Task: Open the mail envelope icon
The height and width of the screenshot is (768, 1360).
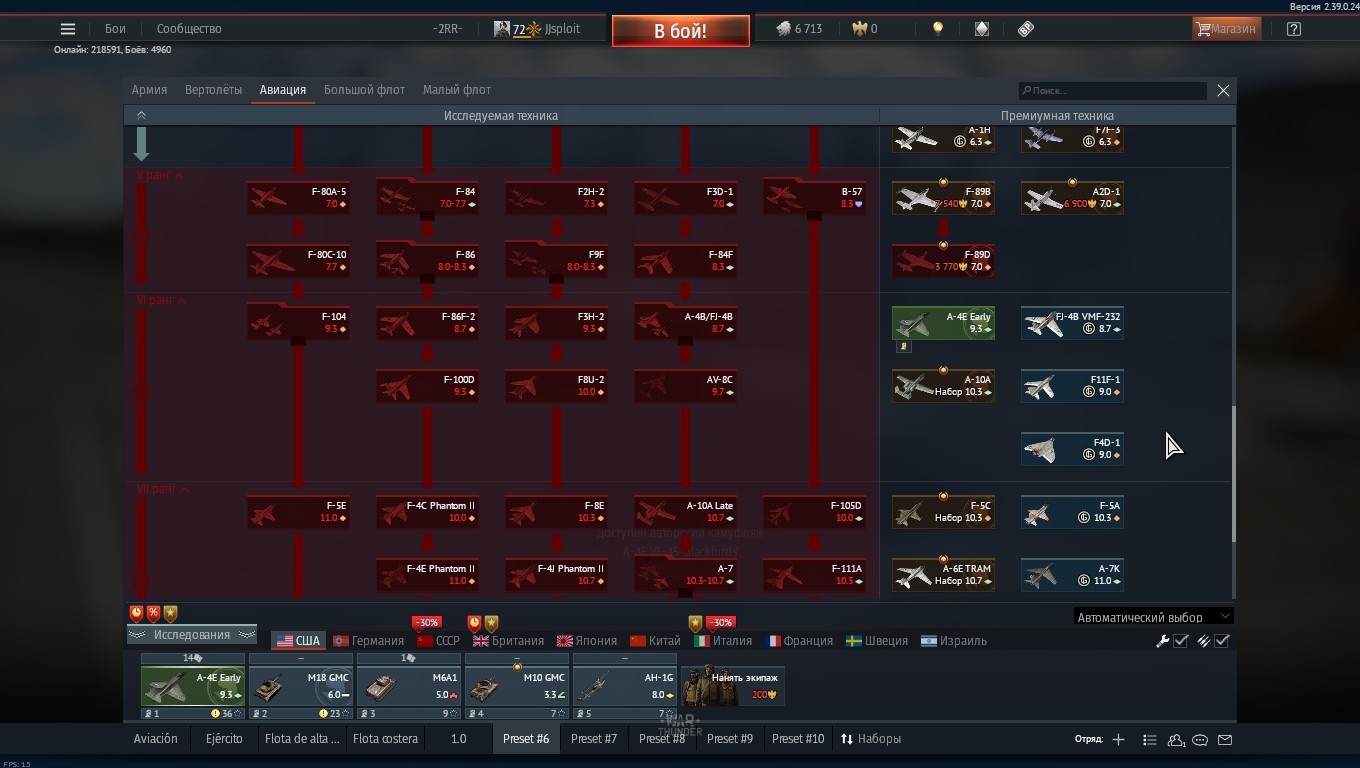Action: 1225,739
